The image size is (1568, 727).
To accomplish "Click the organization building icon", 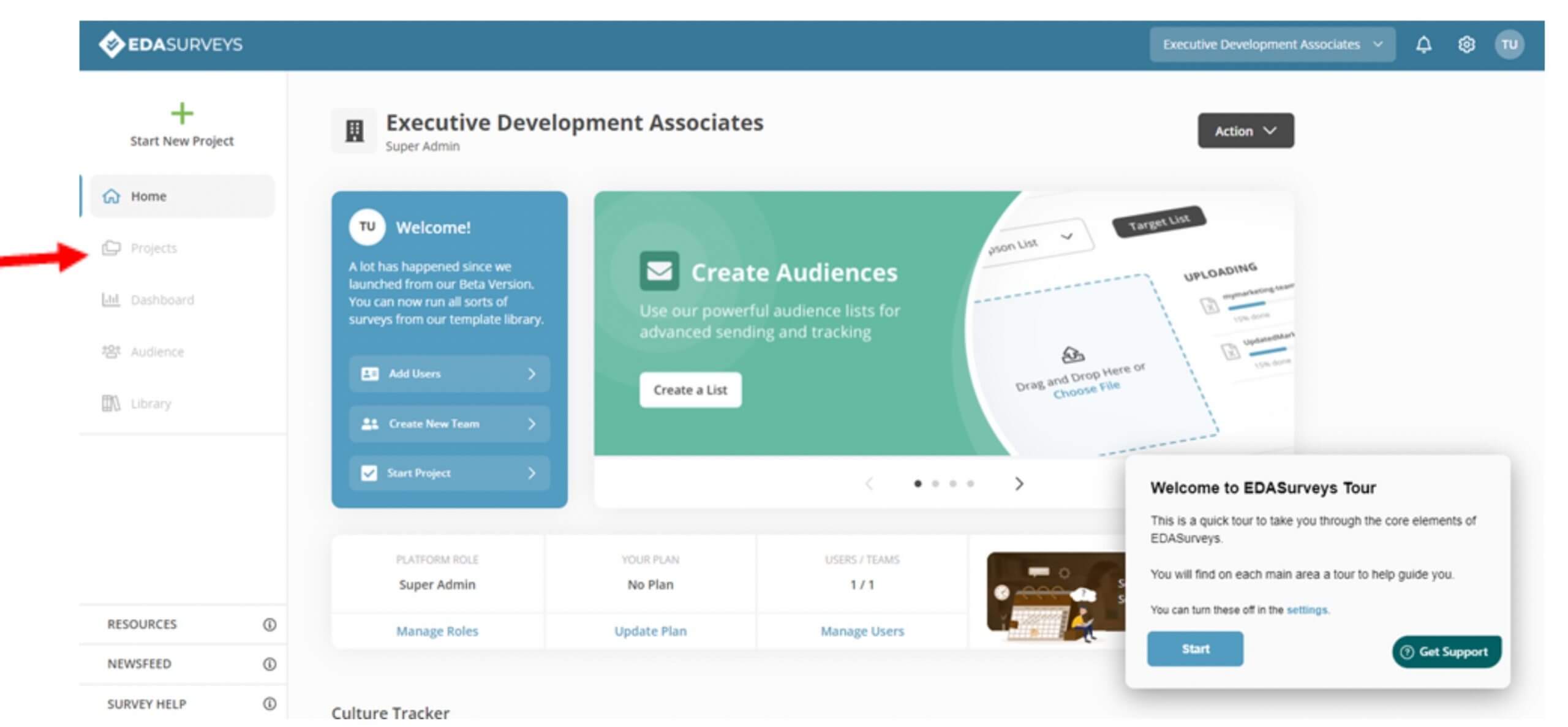I will (x=354, y=130).
